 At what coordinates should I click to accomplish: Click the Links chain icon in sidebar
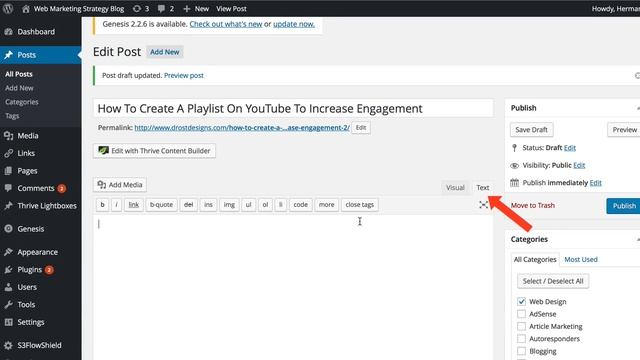coord(9,153)
